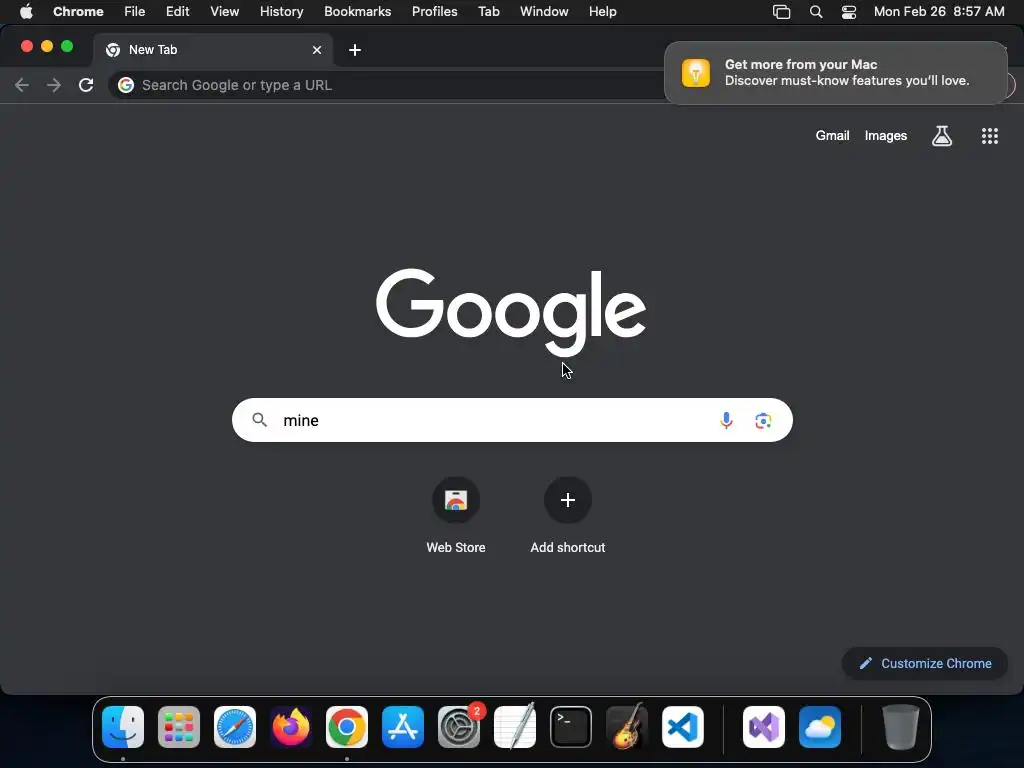
Task: Open the Edit menu
Action: point(177,12)
